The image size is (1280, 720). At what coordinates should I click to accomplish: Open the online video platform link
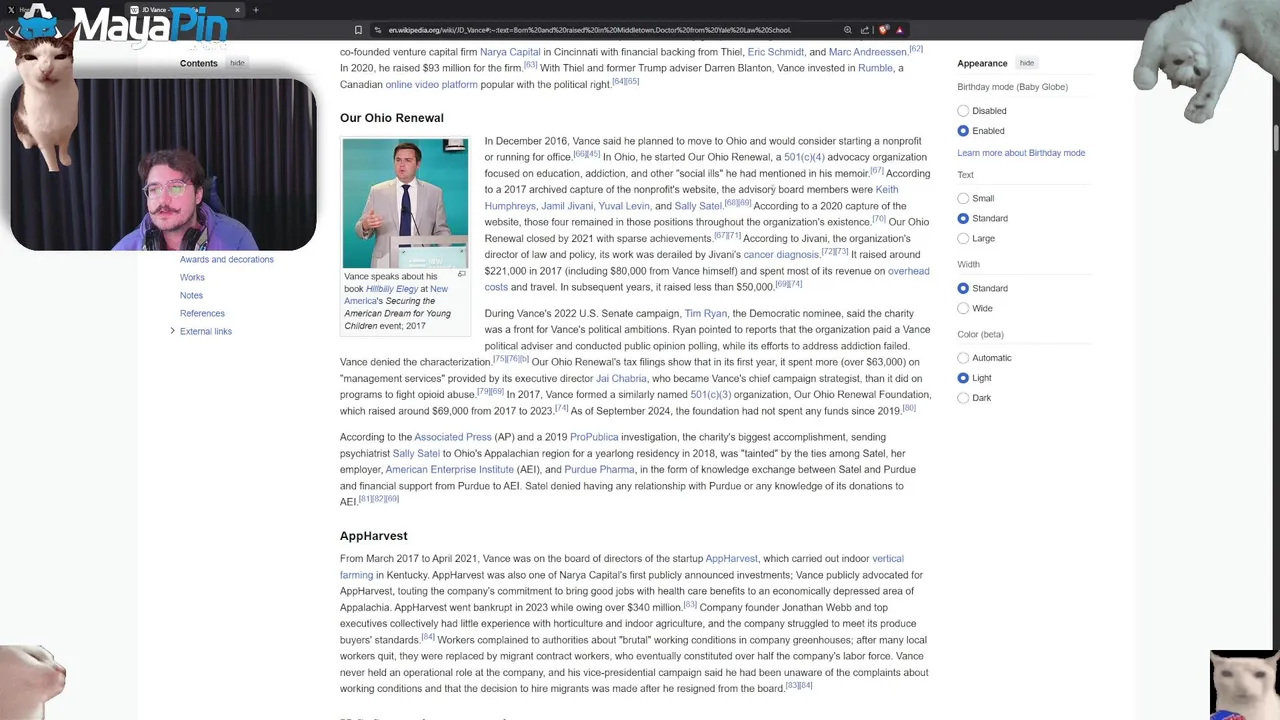click(431, 85)
